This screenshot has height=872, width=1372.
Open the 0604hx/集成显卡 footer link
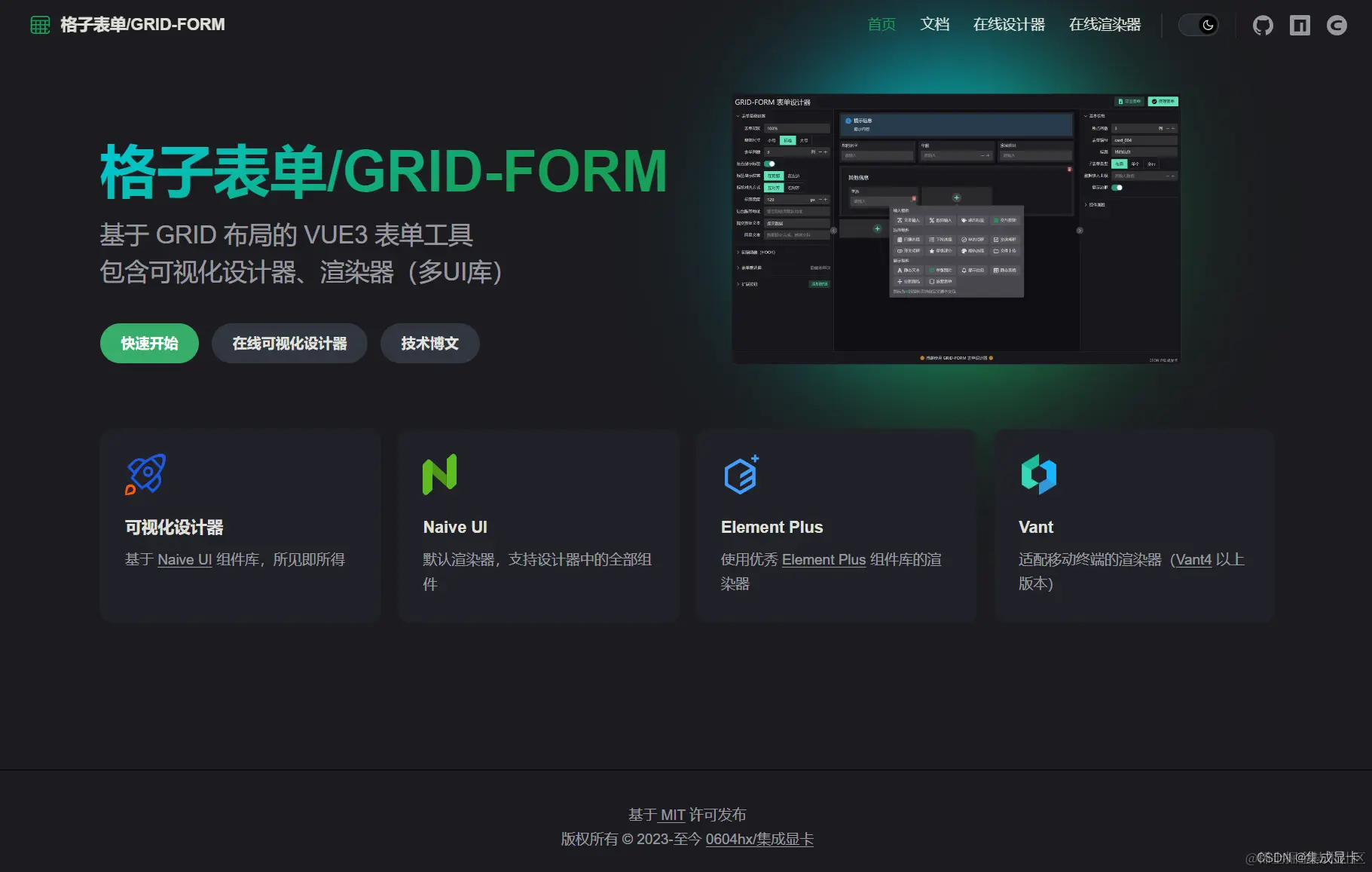click(759, 840)
